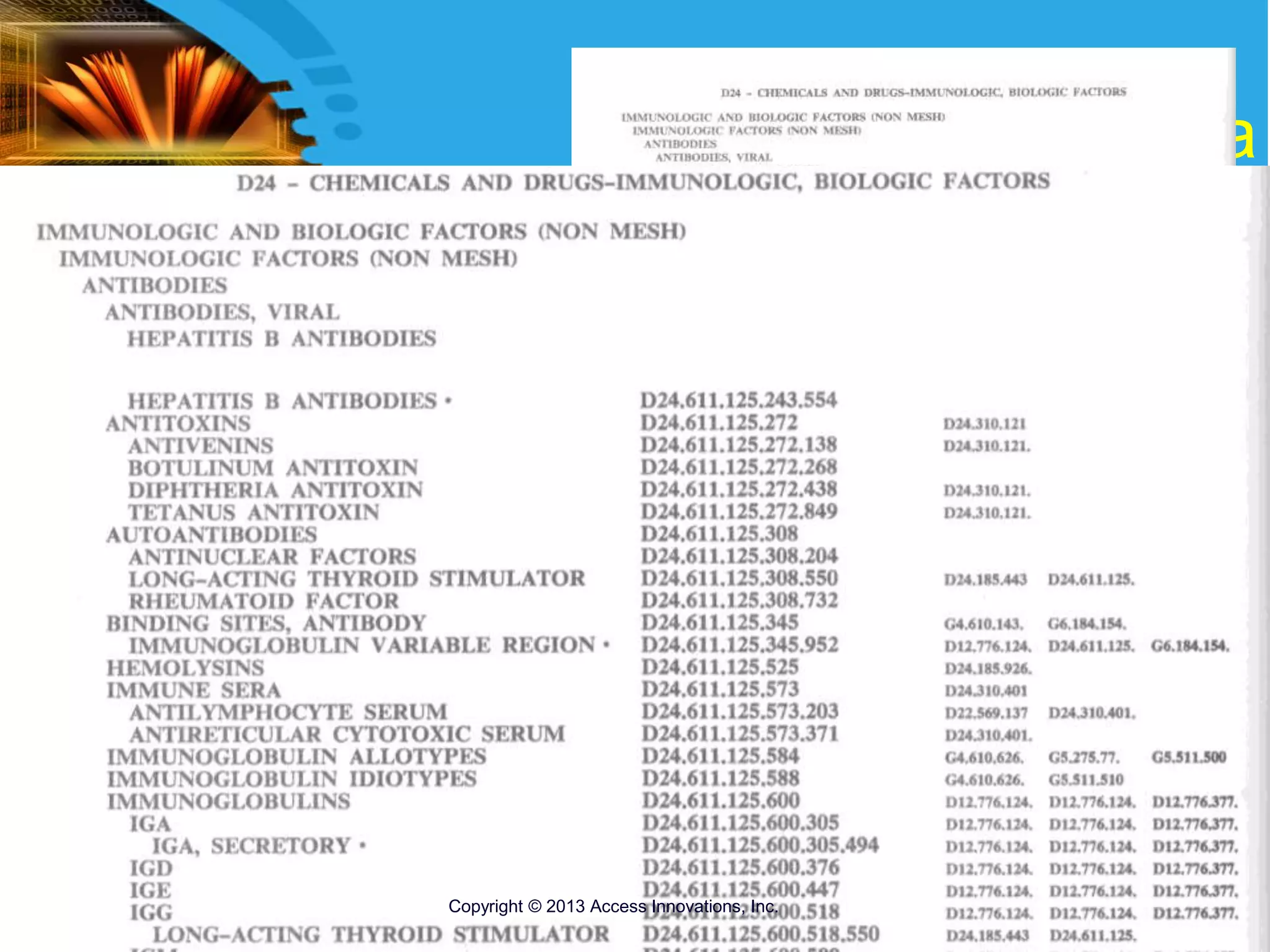The height and width of the screenshot is (952, 1270).
Task: Click the small inset page's D24 heading
Action: pyautogui.click(x=923, y=93)
